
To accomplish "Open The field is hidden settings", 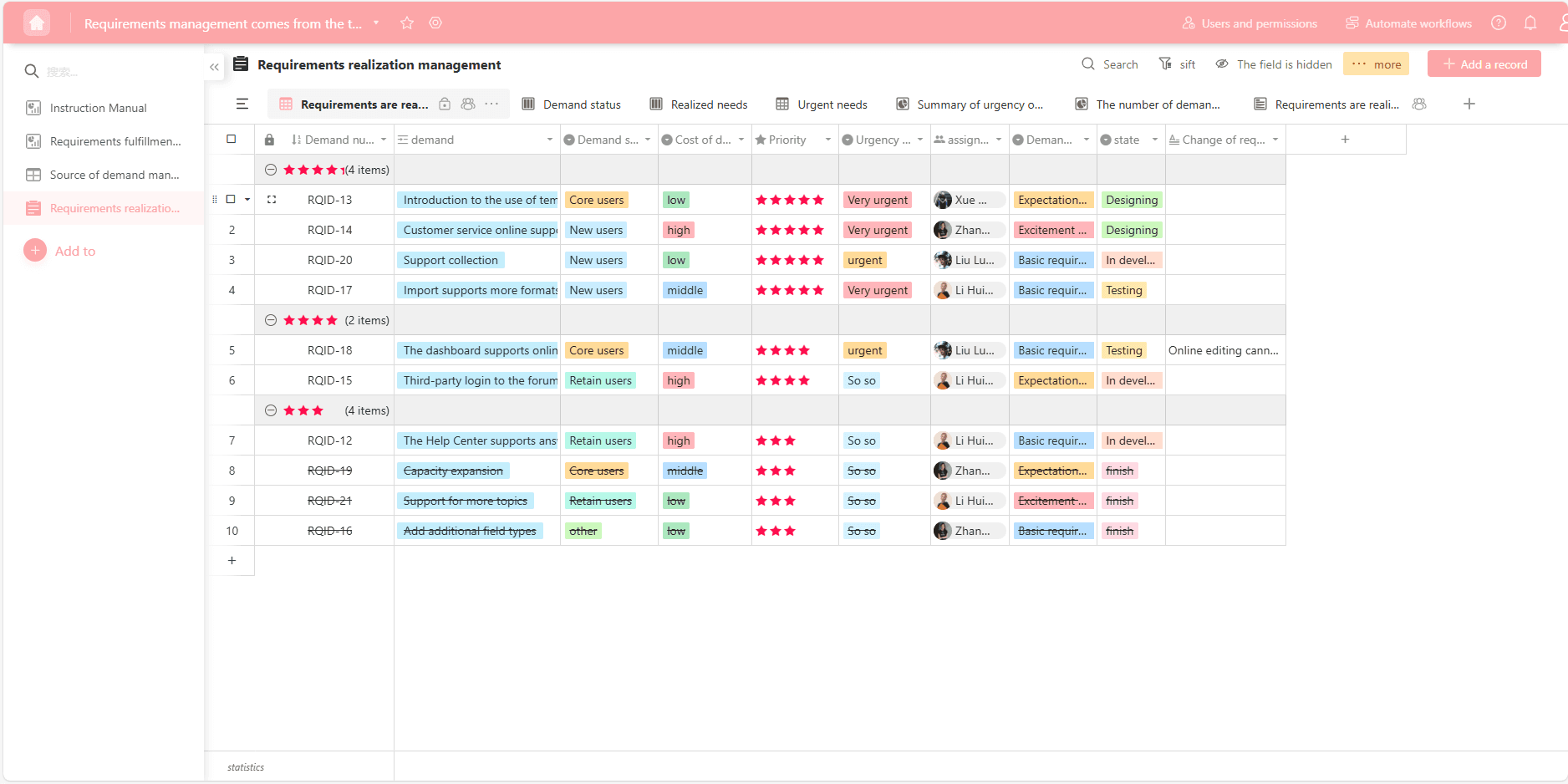I will [1274, 64].
